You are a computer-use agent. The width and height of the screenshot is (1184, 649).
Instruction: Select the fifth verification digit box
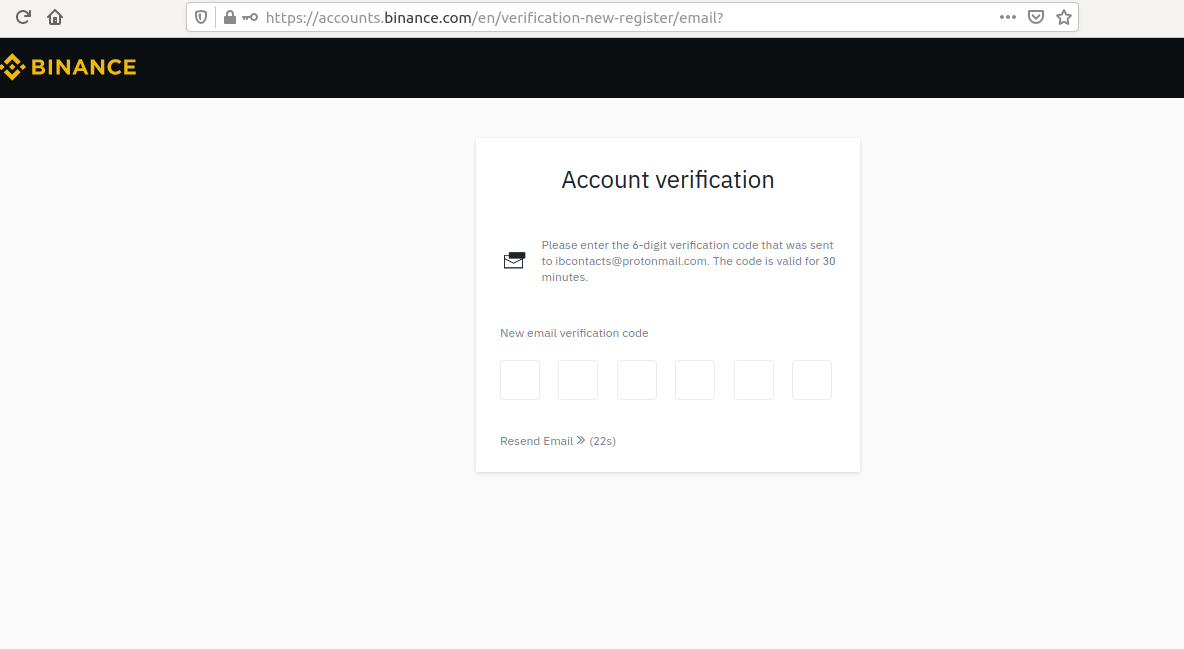(x=754, y=380)
